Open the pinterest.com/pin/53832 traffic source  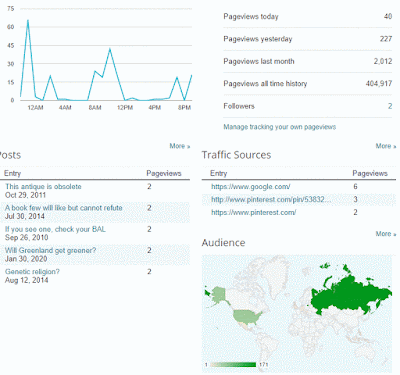pyautogui.click(x=271, y=199)
